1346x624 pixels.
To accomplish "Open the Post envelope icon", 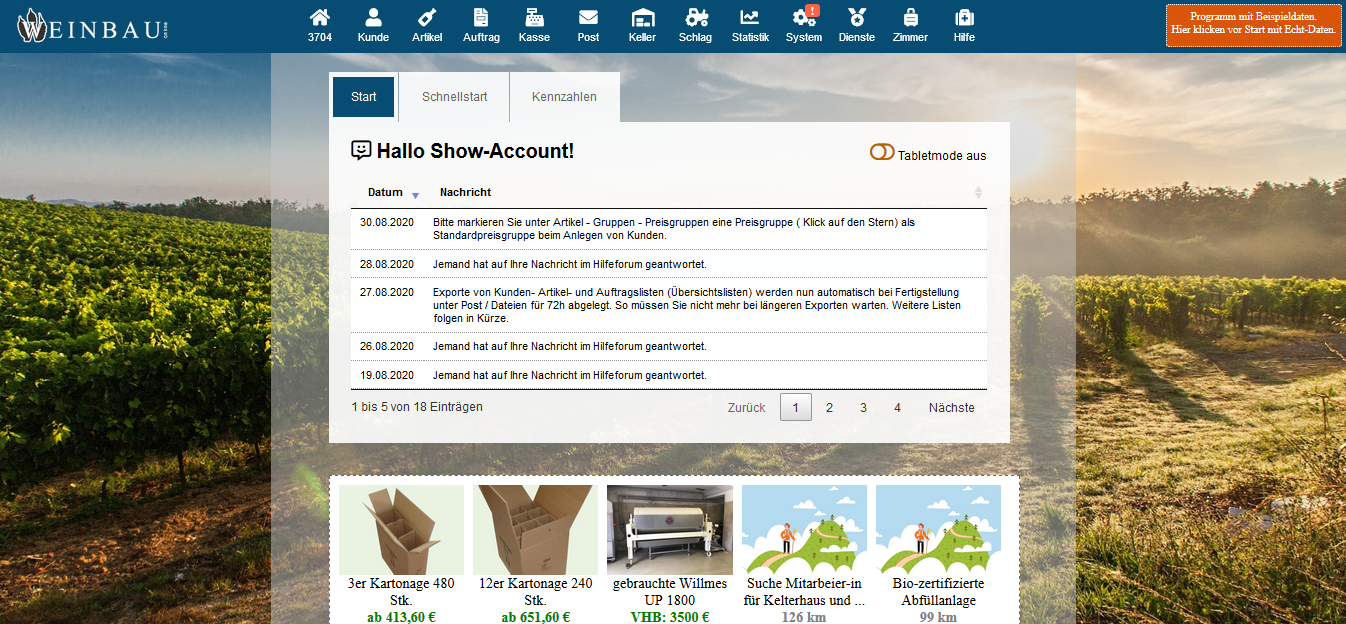I will click(x=588, y=18).
